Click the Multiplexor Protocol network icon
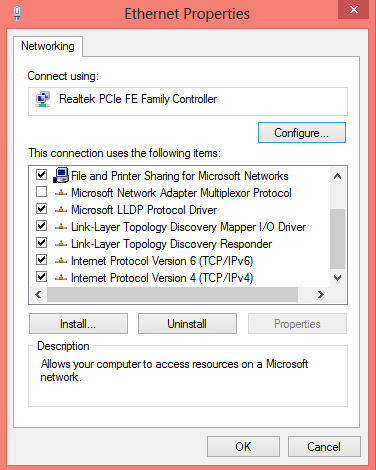The height and width of the screenshot is (470, 376). click(61, 193)
